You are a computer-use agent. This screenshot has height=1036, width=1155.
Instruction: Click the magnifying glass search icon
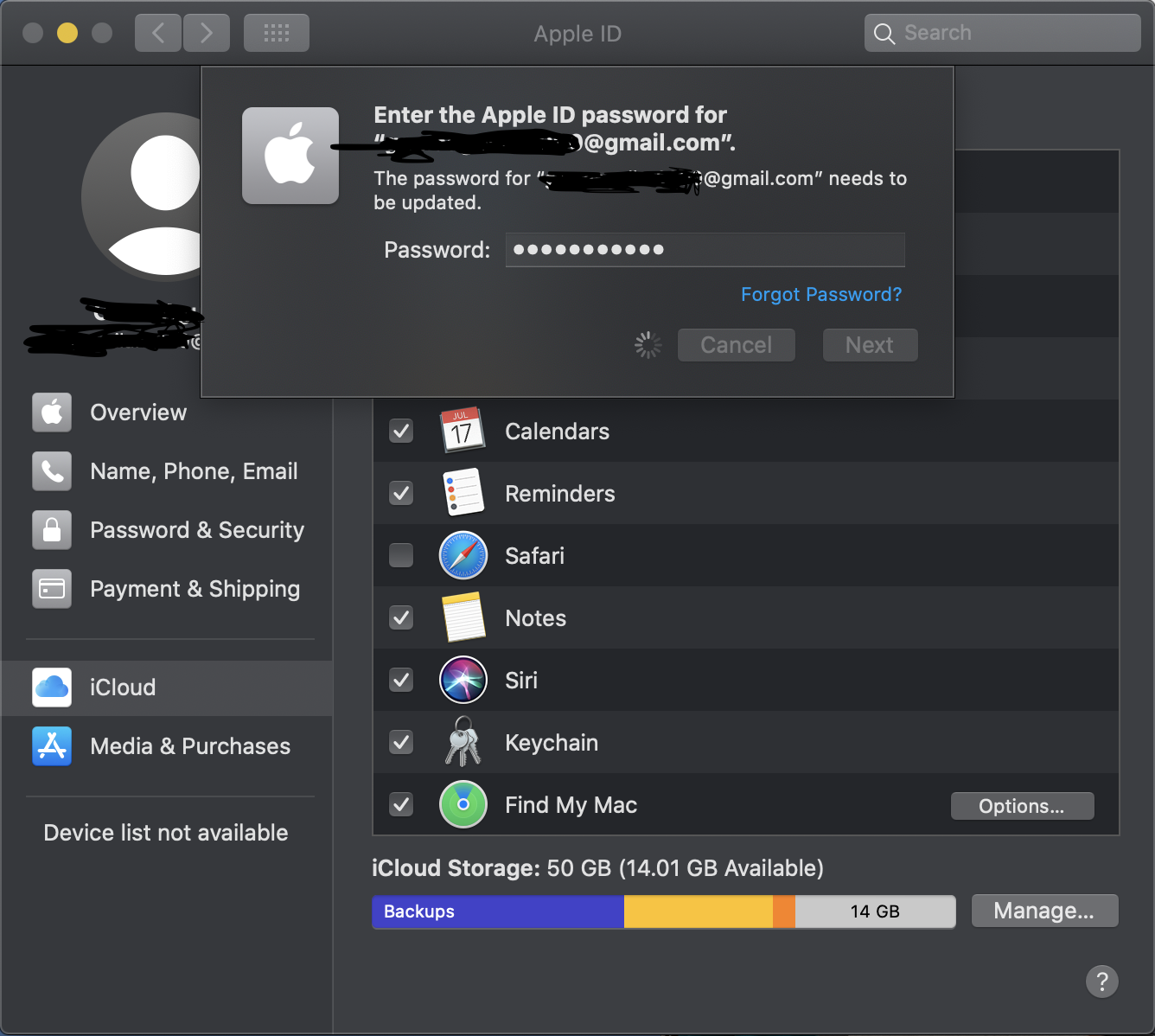click(884, 34)
